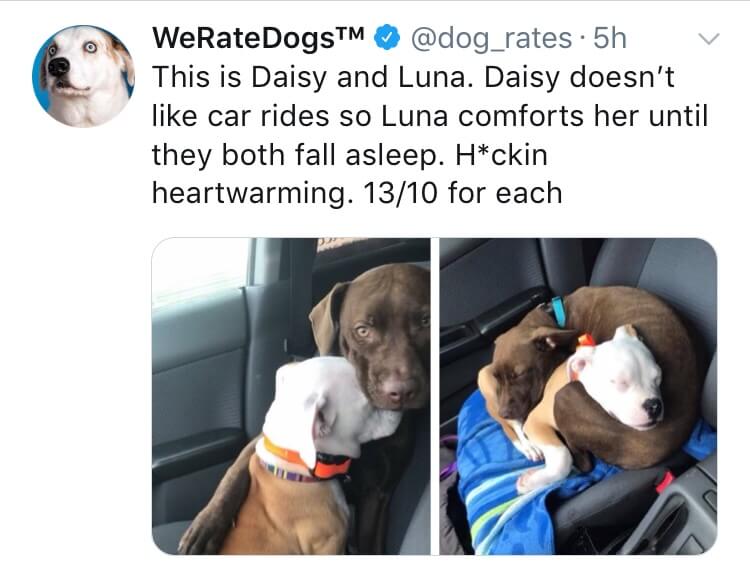Click the blue verified badge
Image resolution: width=750 pixels, height=566 pixels.
[387, 38]
